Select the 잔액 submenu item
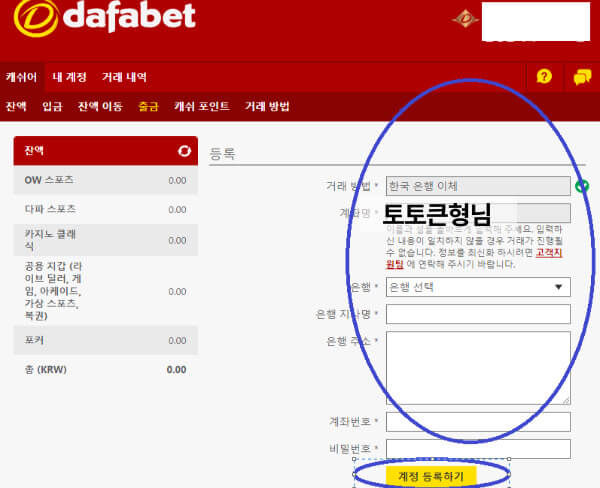This screenshot has height=488, width=600. coord(16,106)
